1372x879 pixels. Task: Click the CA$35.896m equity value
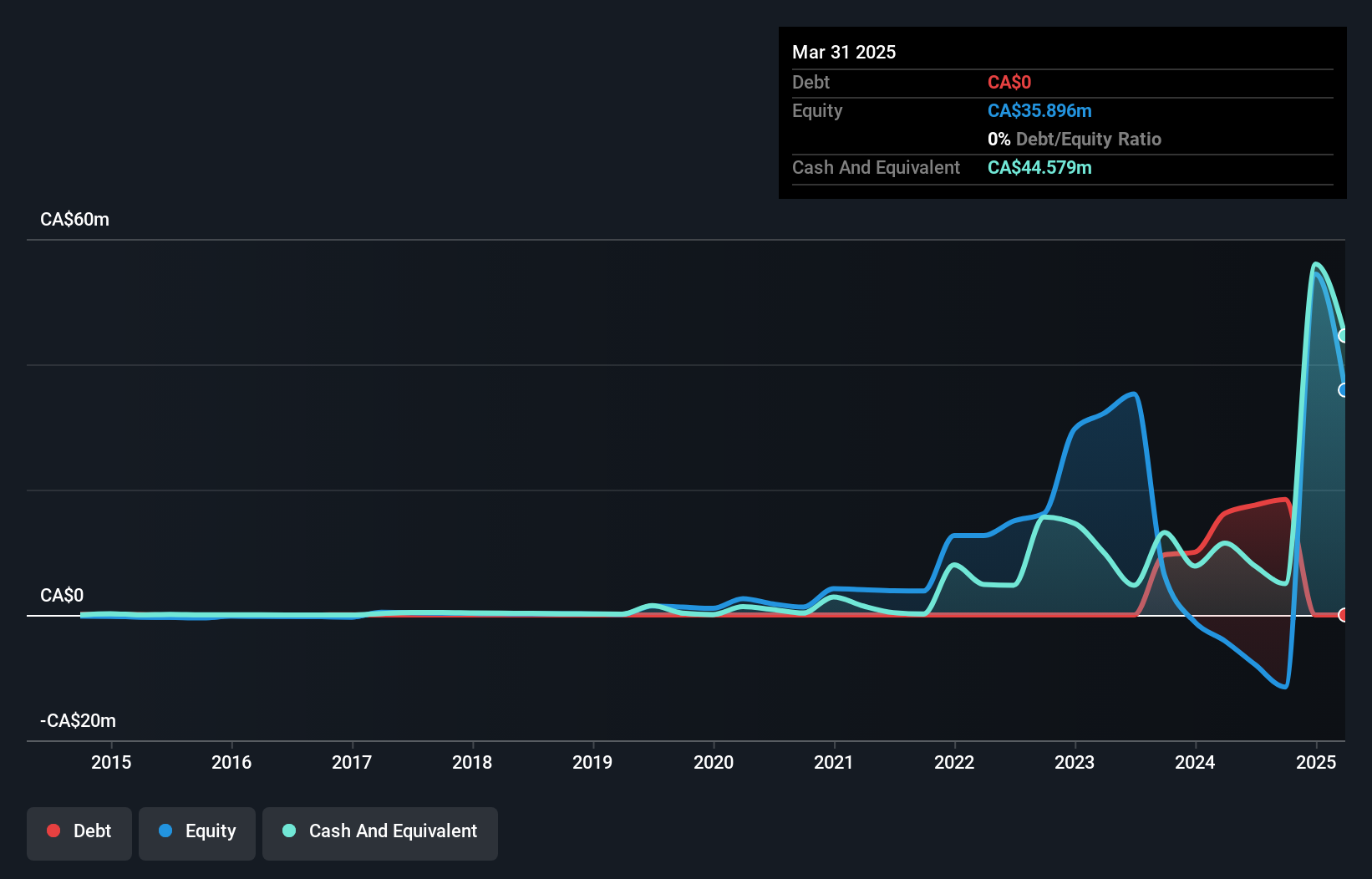pyautogui.click(x=1039, y=111)
